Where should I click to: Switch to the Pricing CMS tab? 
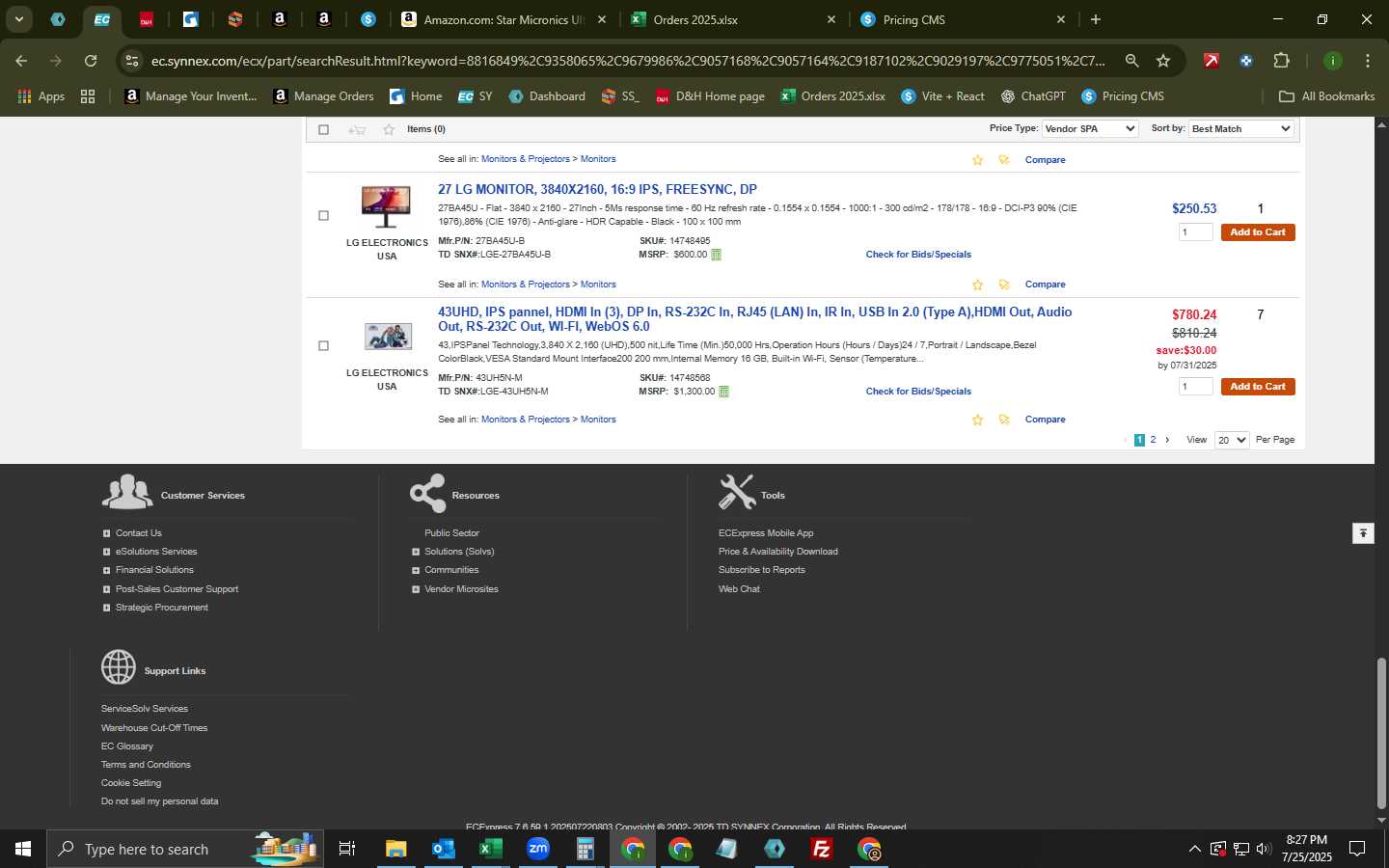963,19
